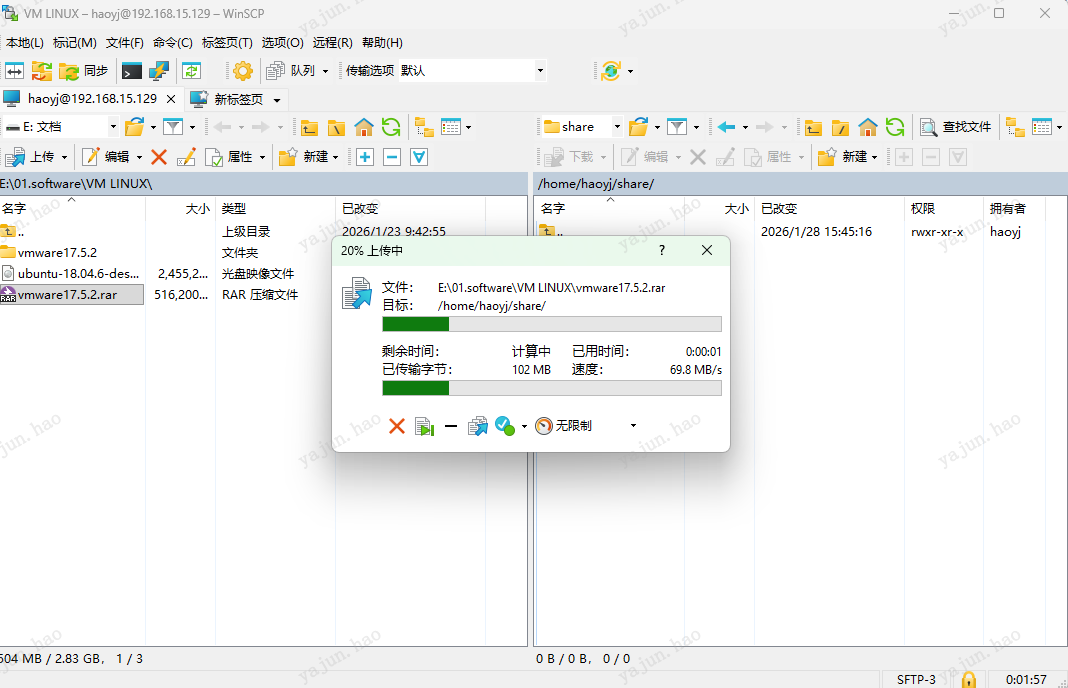
Task: Expand the once finished dropdown arrow
Action: click(x=524, y=426)
